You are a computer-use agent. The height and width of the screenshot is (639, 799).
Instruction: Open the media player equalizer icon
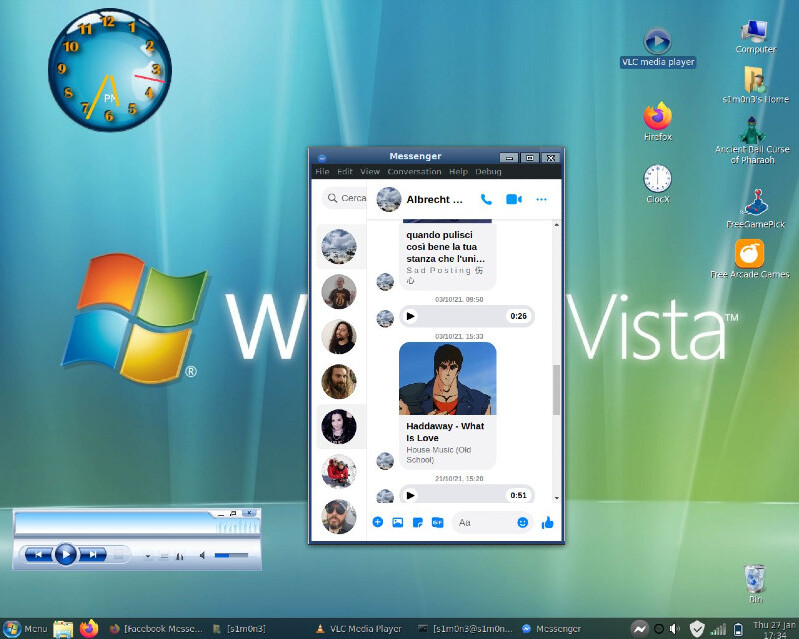pyautogui.click(x=179, y=556)
